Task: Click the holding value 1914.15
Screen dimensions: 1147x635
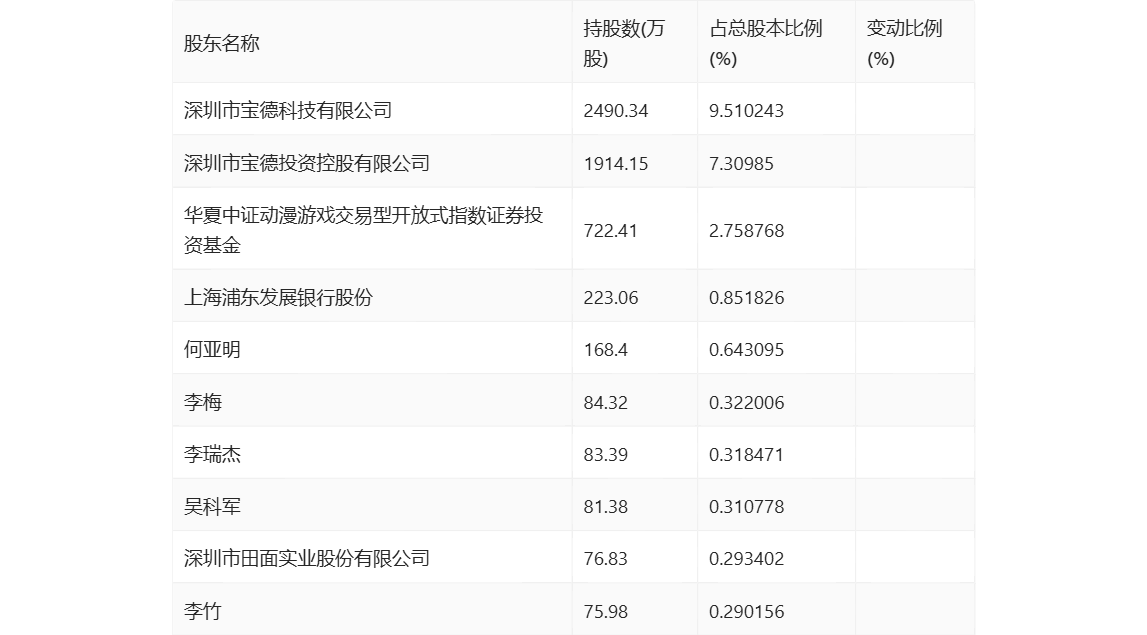Action: click(x=616, y=163)
